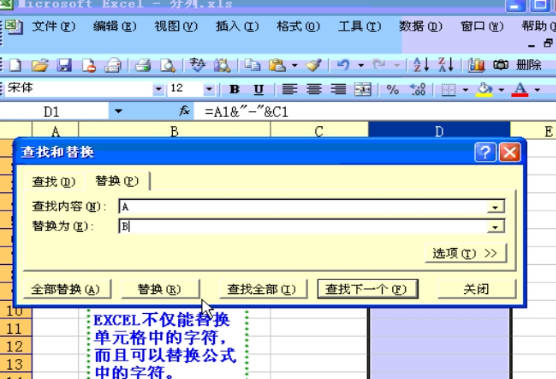This screenshot has height=379, width=556.
Task: Open the Undo history dropdown arrow
Action: tap(361, 66)
